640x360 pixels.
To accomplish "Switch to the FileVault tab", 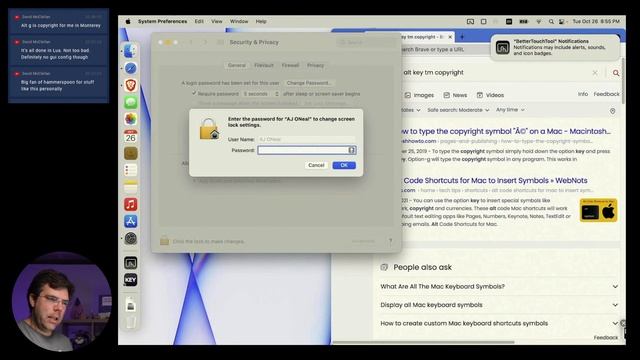I will coord(264,65).
